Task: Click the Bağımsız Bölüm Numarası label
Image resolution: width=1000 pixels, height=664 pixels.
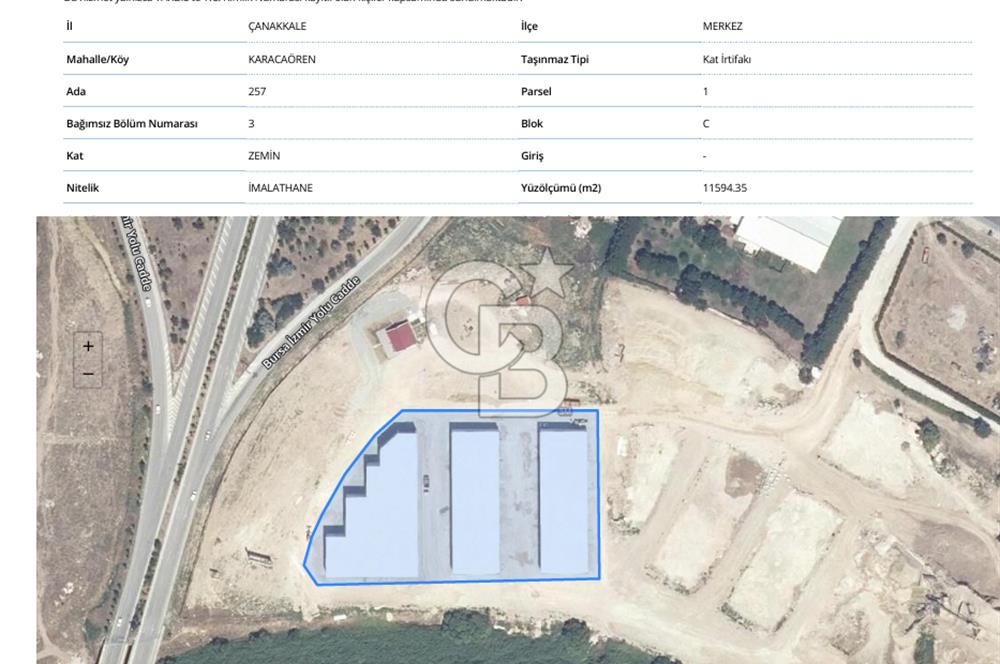Action: tap(132, 124)
